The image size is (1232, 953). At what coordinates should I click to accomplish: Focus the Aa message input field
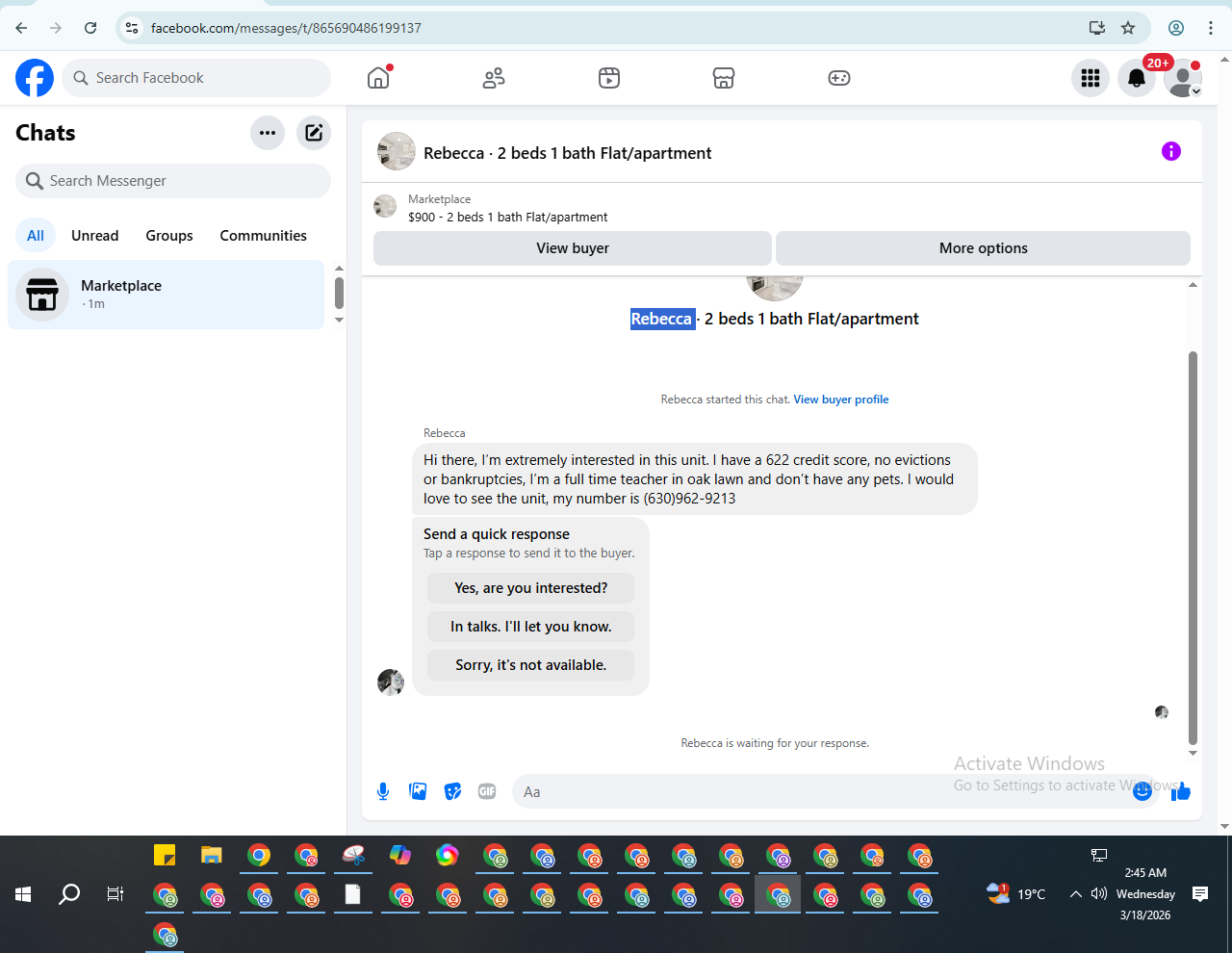[x=821, y=791]
